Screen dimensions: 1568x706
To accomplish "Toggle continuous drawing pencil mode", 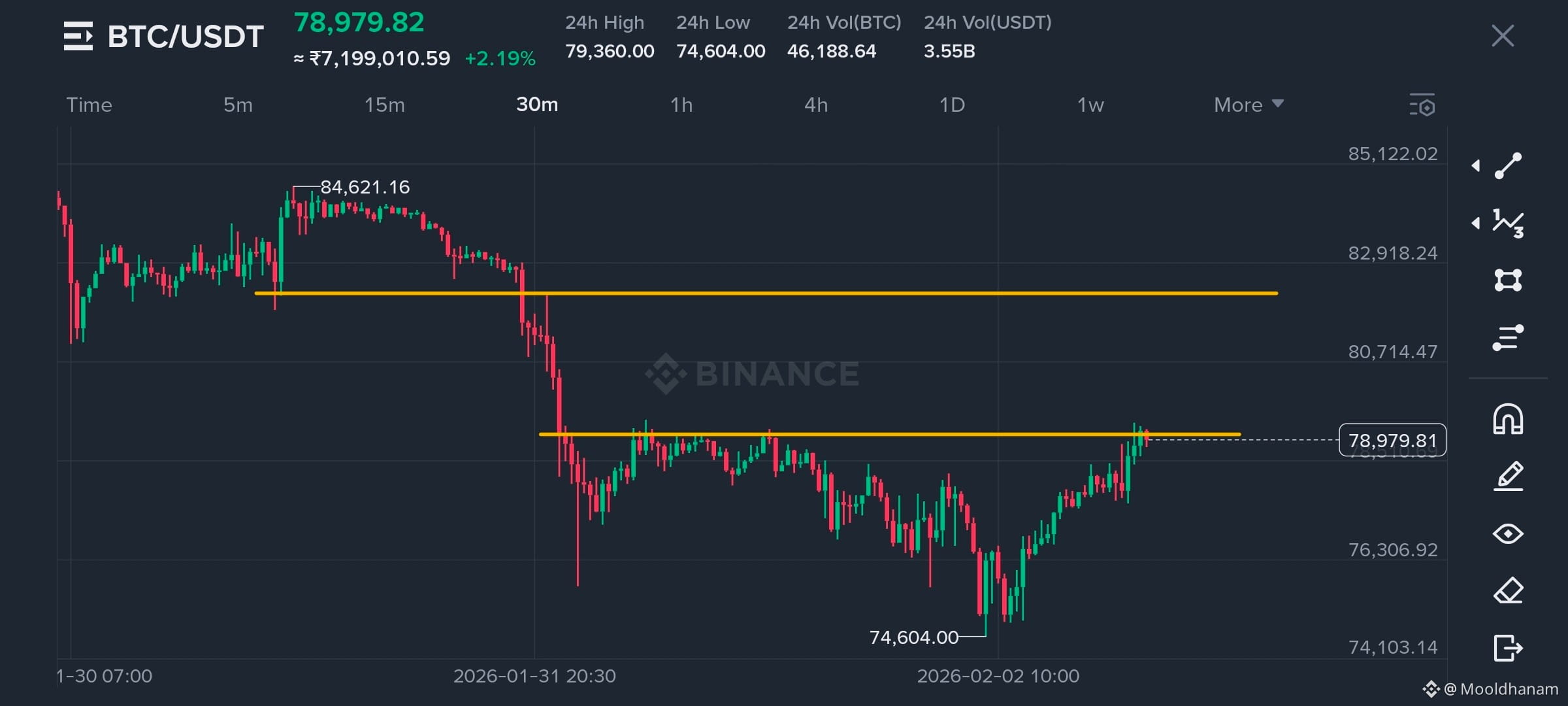I will 1509,476.
